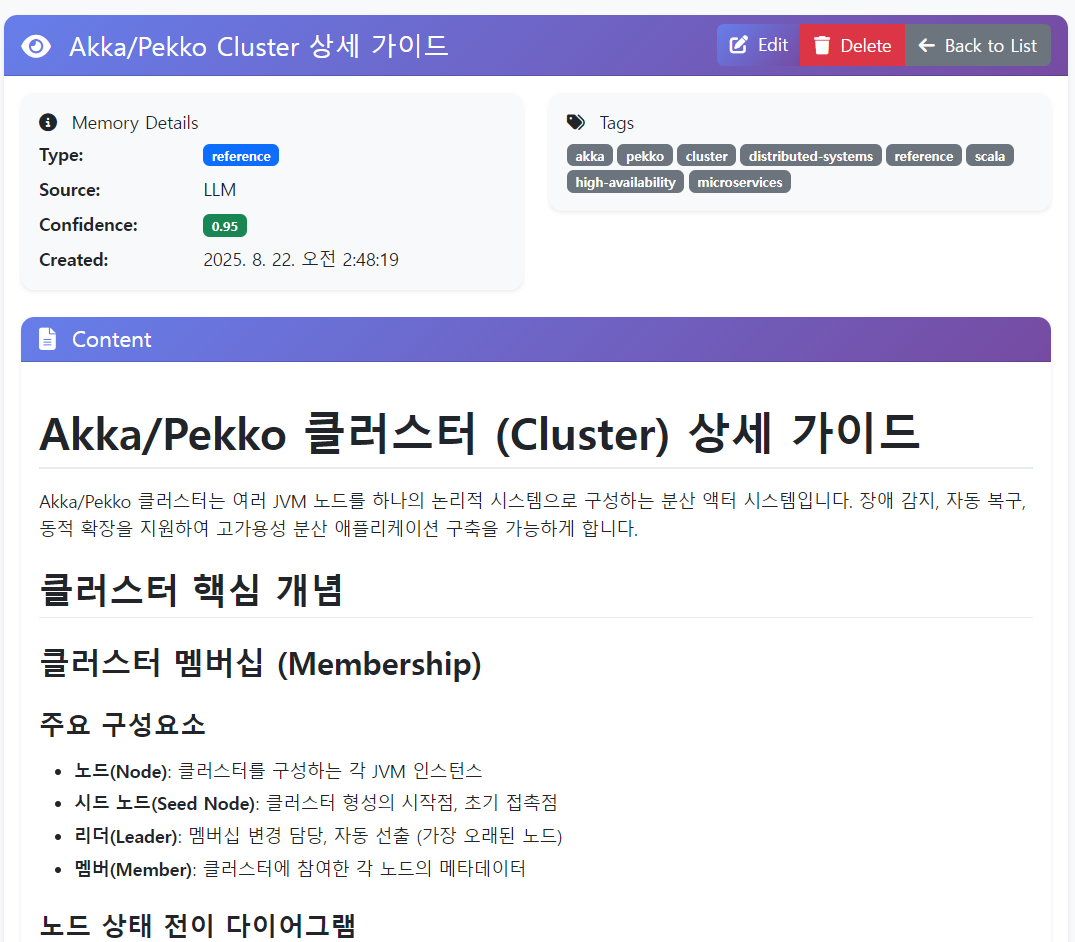1075x942 pixels.
Task: Click the eye icon in the header
Action: tap(36, 46)
